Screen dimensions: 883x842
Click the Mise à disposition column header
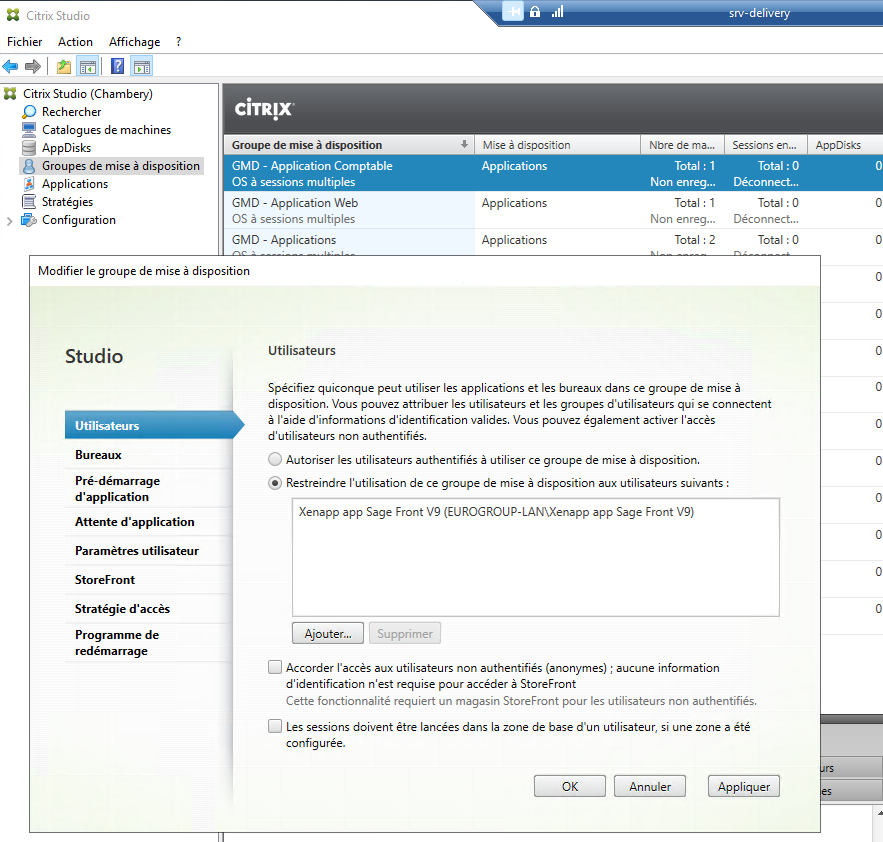[x=558, y=145]
